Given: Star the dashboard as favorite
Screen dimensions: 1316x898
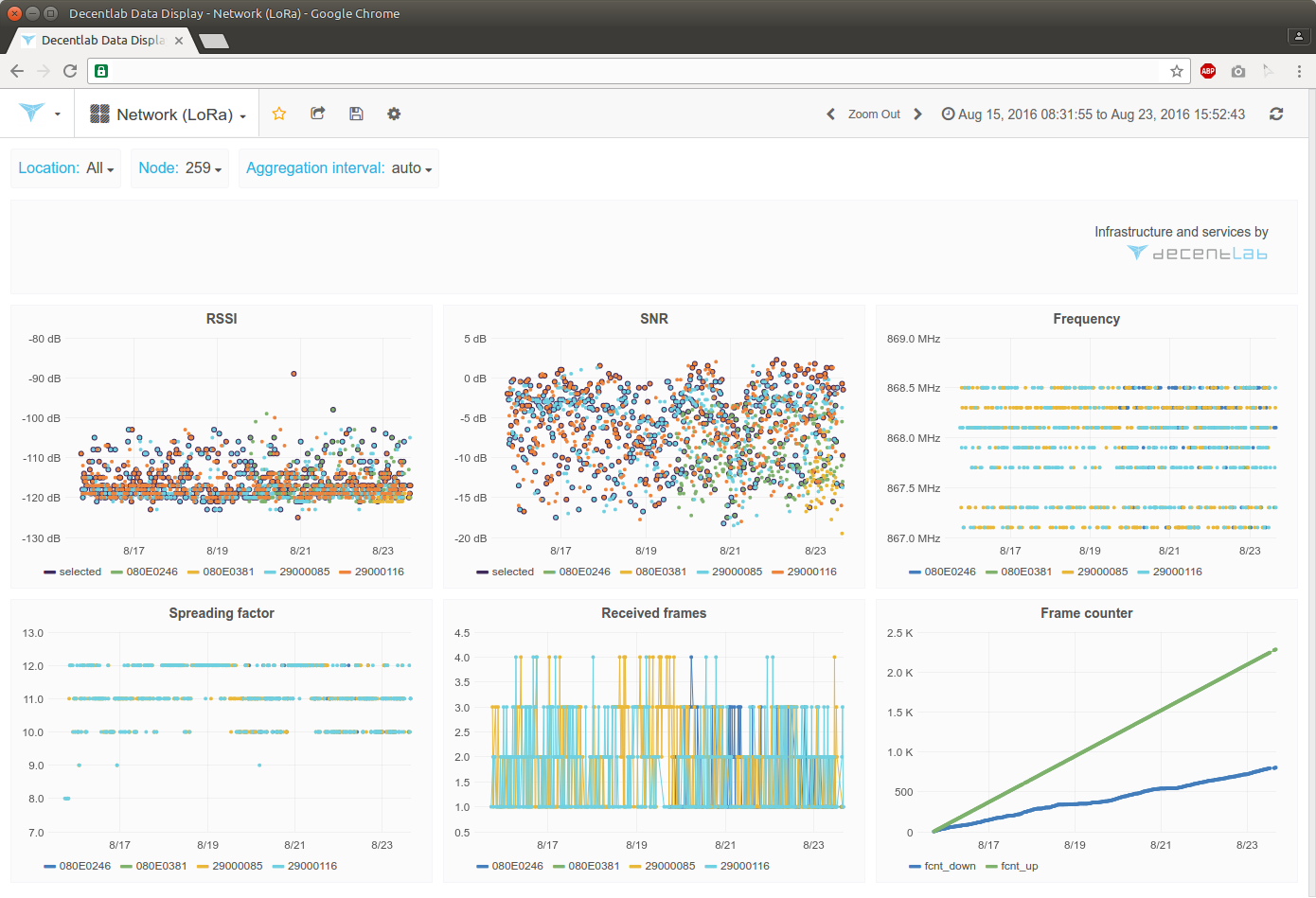Looking at the screenshot, I should (x=279, y=114).
